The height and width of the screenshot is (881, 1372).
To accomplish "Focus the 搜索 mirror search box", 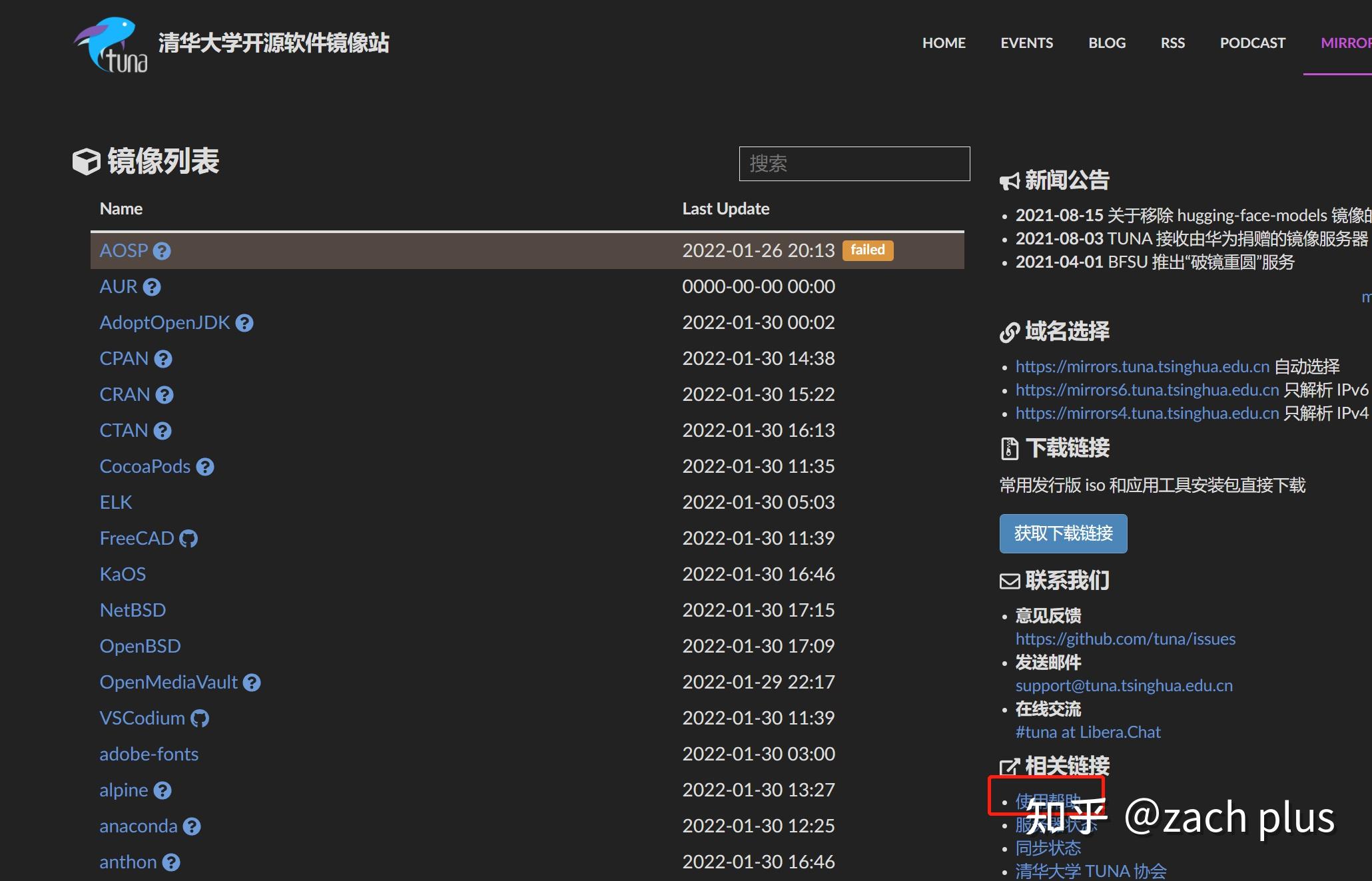I will coord(854,164).
